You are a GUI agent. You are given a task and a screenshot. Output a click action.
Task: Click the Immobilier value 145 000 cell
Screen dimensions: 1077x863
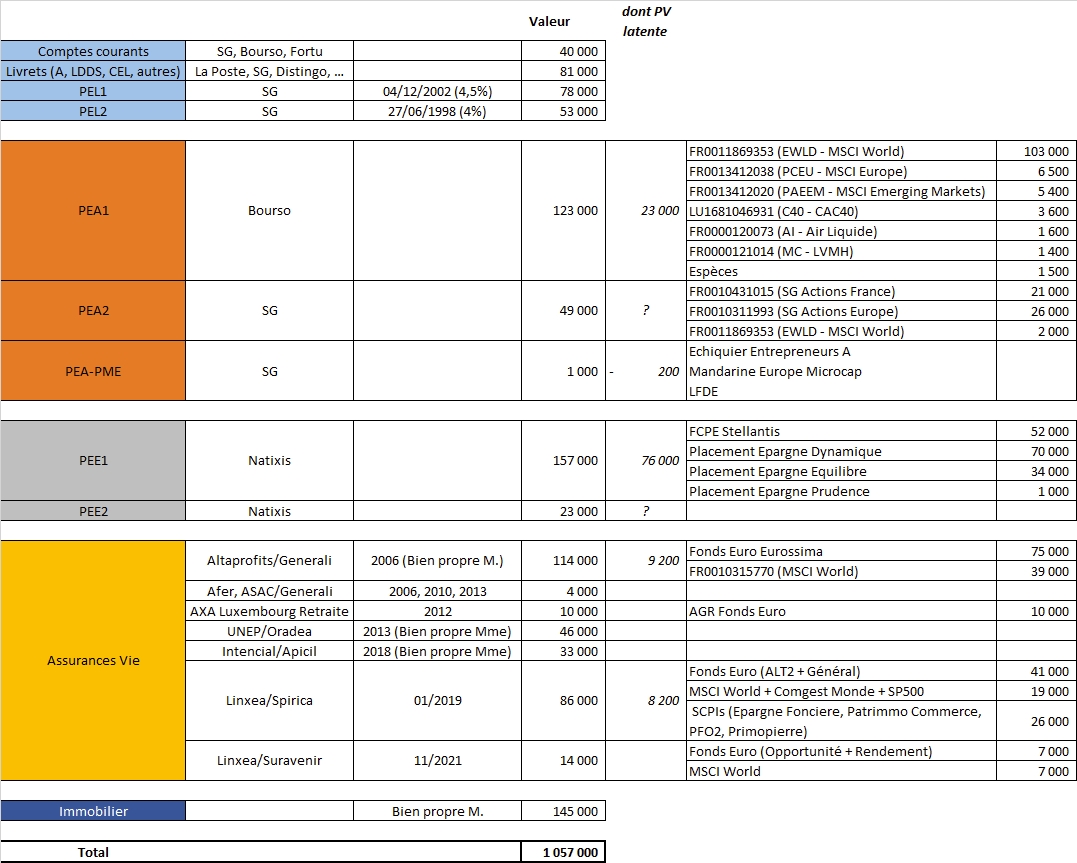coord(563,811)
